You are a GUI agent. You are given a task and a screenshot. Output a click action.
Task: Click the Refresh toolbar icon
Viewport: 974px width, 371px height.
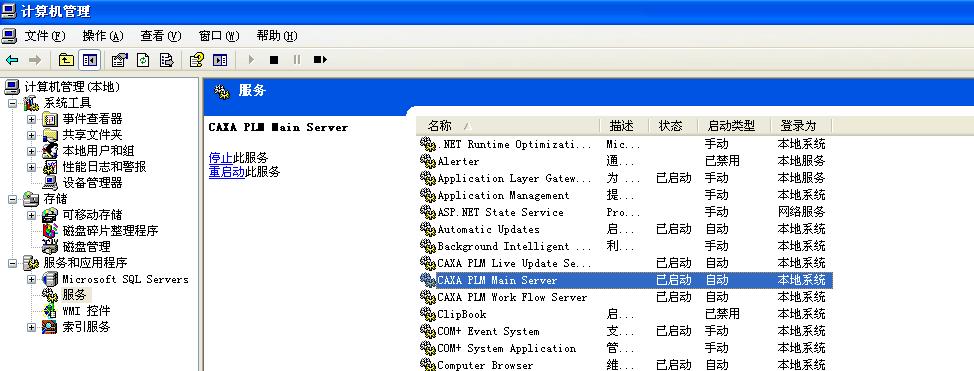tap(143, 60)
